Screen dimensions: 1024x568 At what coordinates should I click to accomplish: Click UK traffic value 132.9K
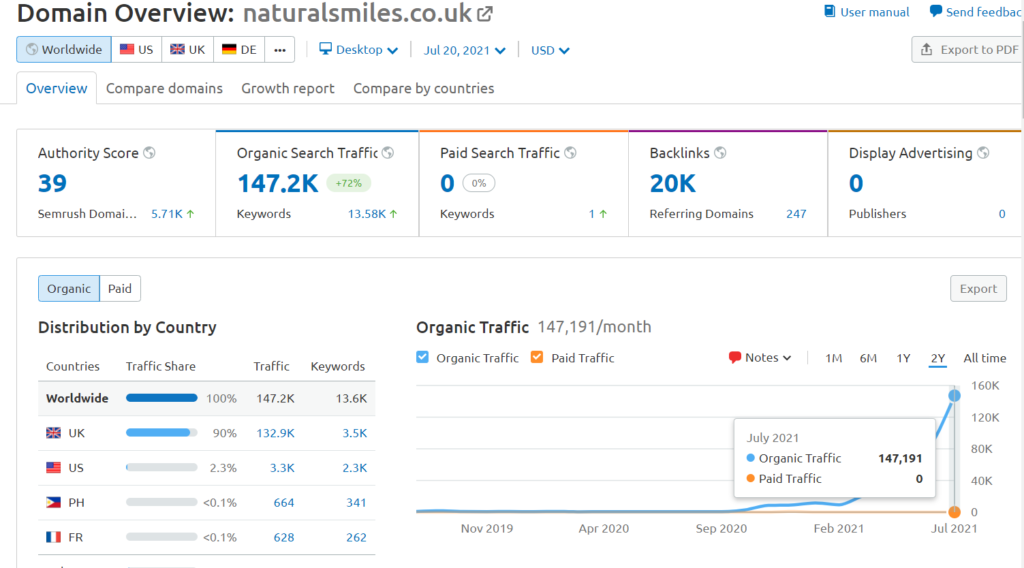coord(276,433)
